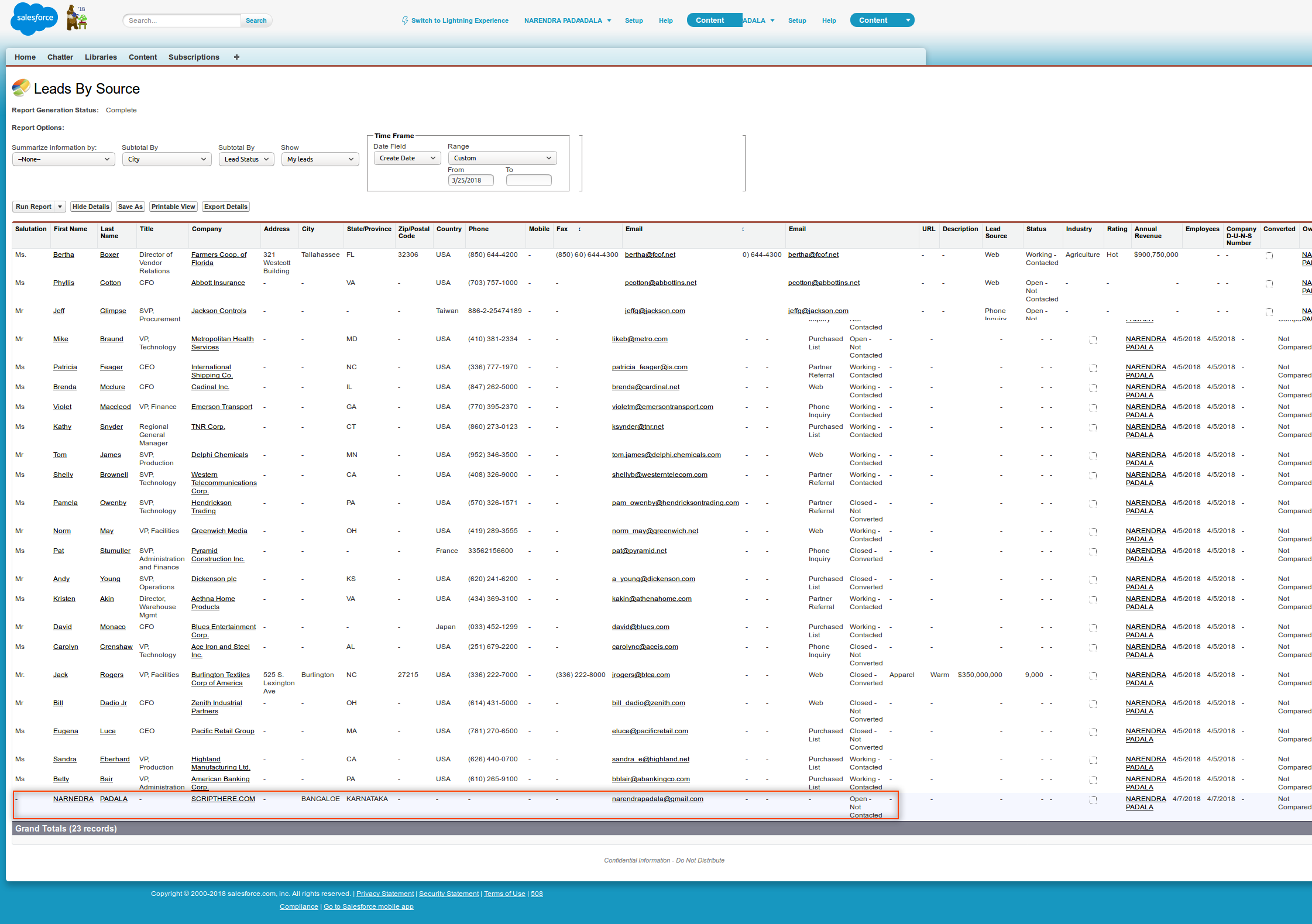Toggle Converted checkbox in Betty Bair row
The image size is (1312, 924).
point(1093,780)
